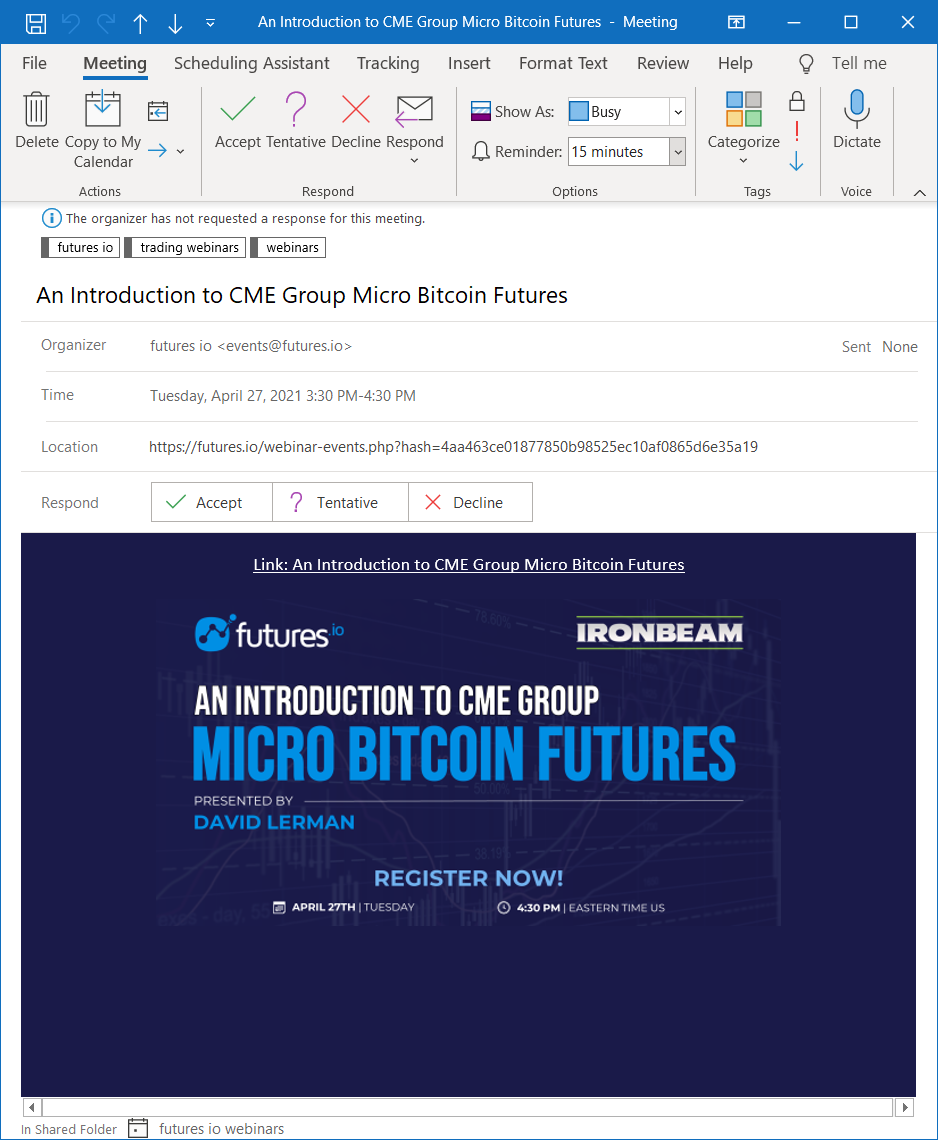The width and height of the screenshot is (938, 1140).
Task: Toggle ribbon display options icon in title bar
Action: pos(737,23)
